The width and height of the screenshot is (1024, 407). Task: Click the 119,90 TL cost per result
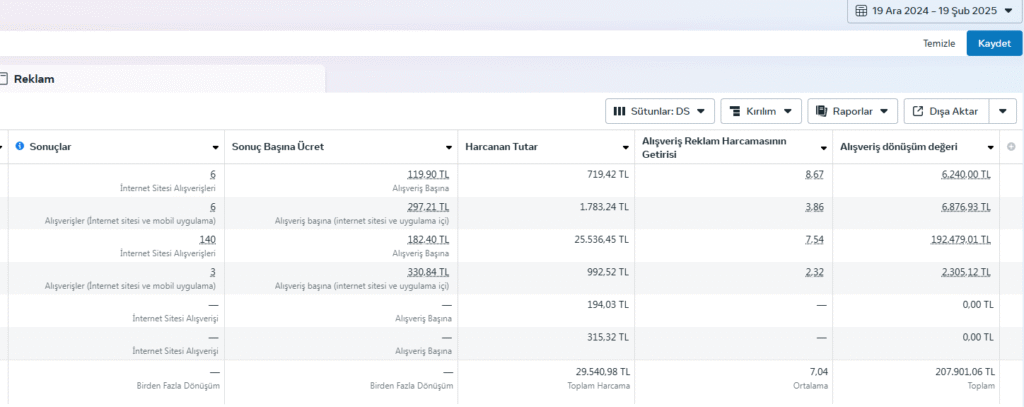coord(428,174)
